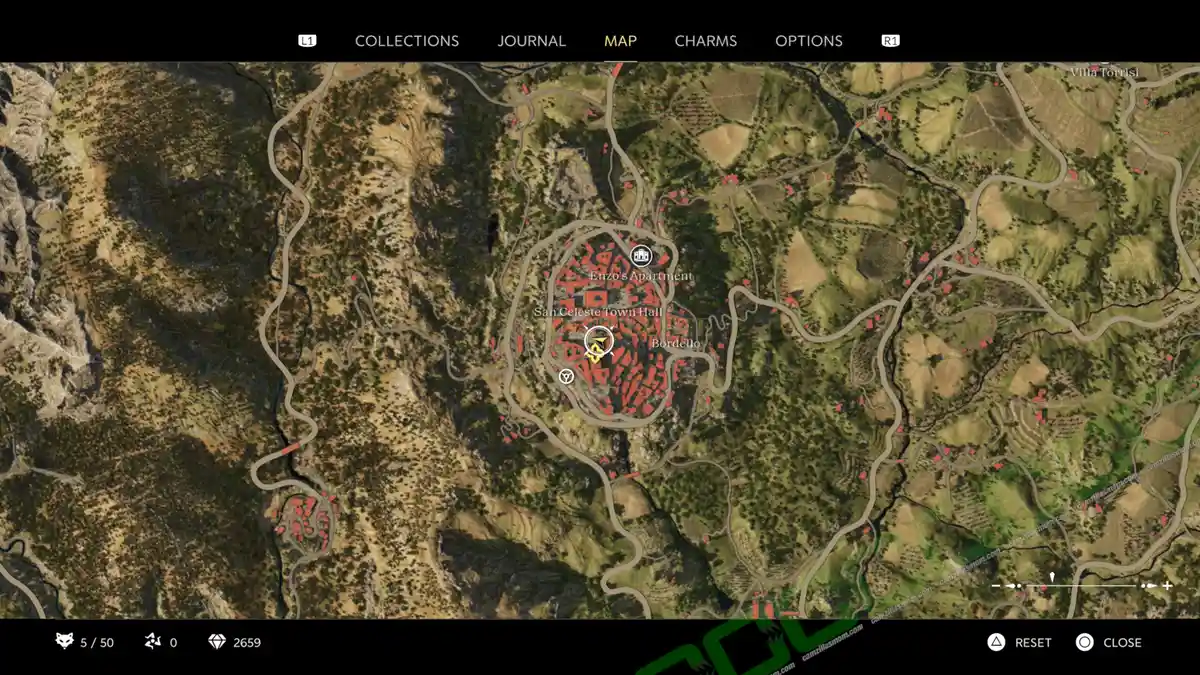Click the 2659 currency value

click(x=247, y=643)
